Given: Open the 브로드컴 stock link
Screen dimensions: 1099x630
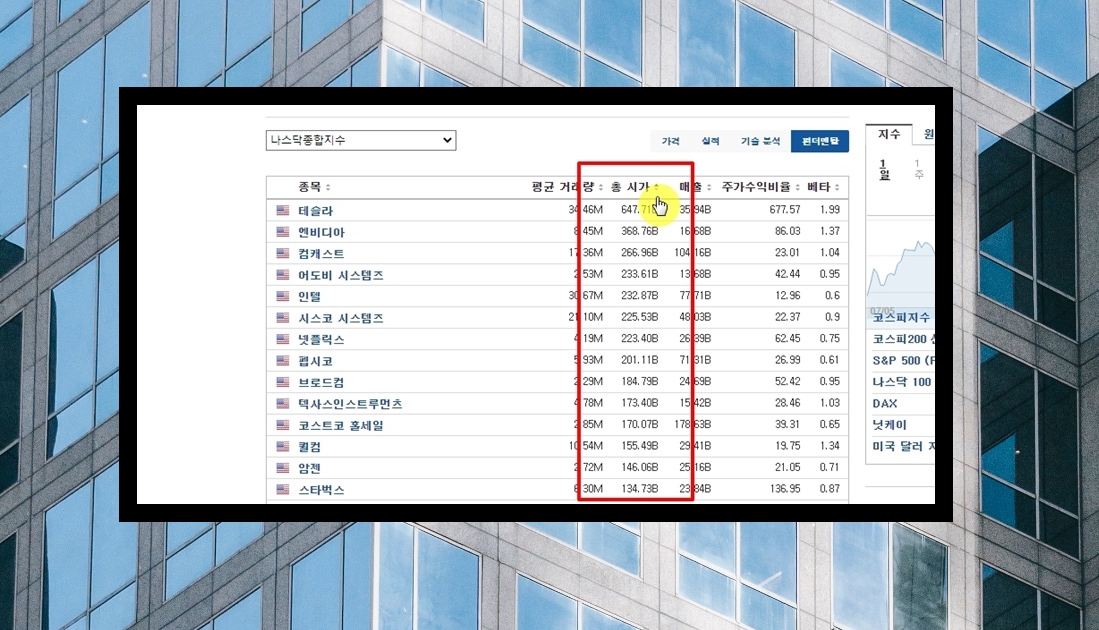Looking at the screenshot, I should coord(321,383).
